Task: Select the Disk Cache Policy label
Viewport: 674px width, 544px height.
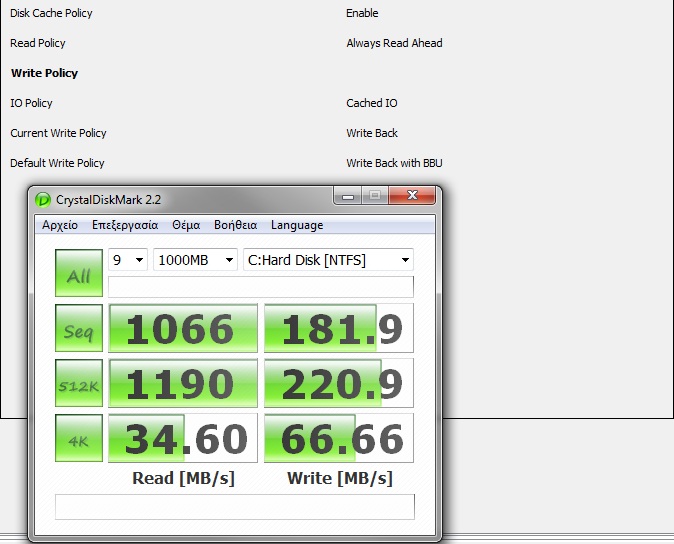Action: 51,13
